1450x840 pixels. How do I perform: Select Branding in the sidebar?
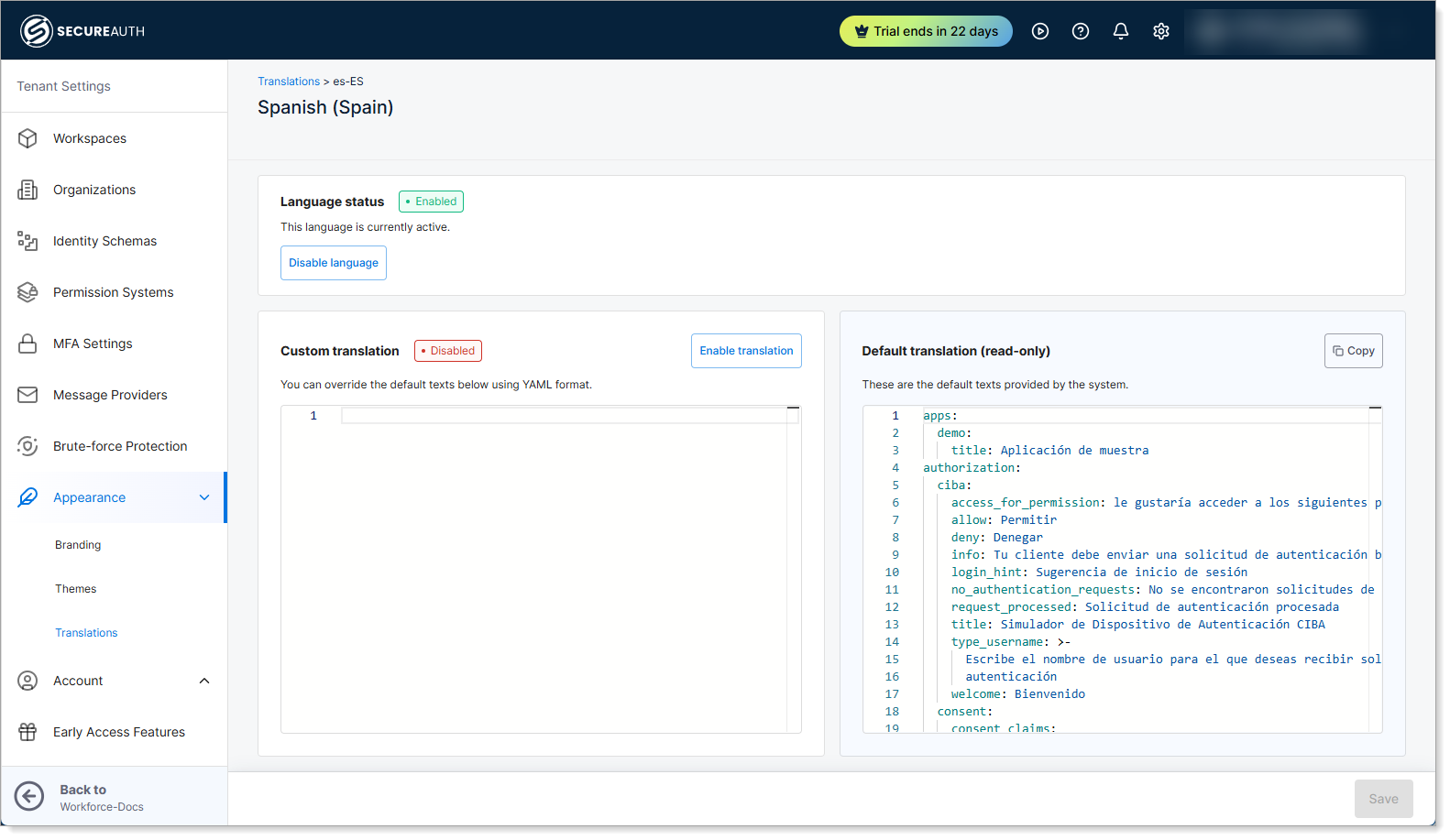(78, 545)
